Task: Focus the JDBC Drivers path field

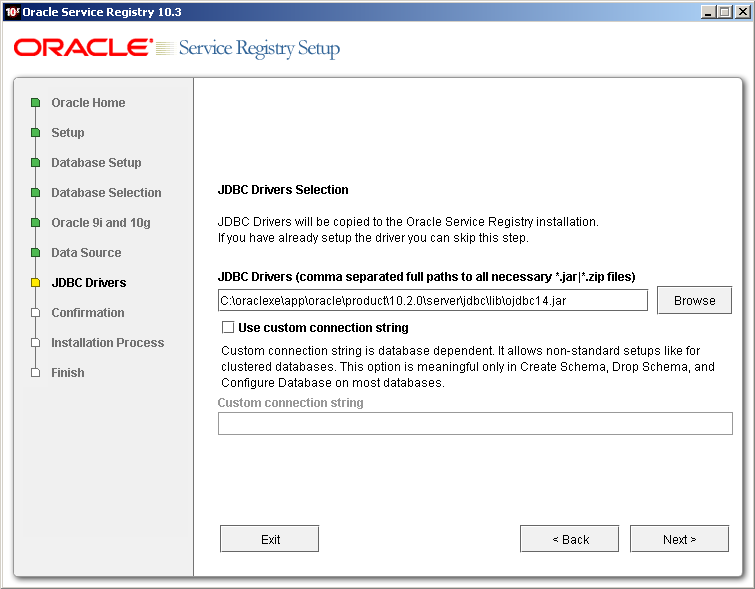Action: 433,301
